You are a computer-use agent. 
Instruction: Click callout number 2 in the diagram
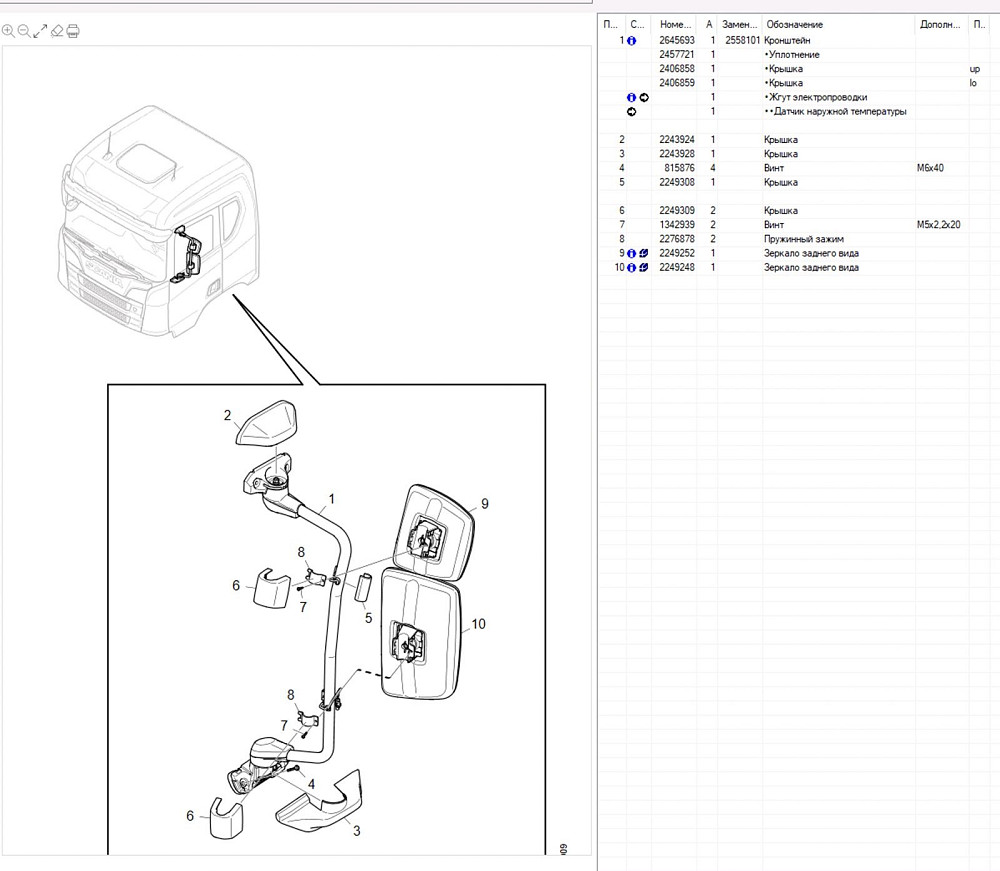228,416
